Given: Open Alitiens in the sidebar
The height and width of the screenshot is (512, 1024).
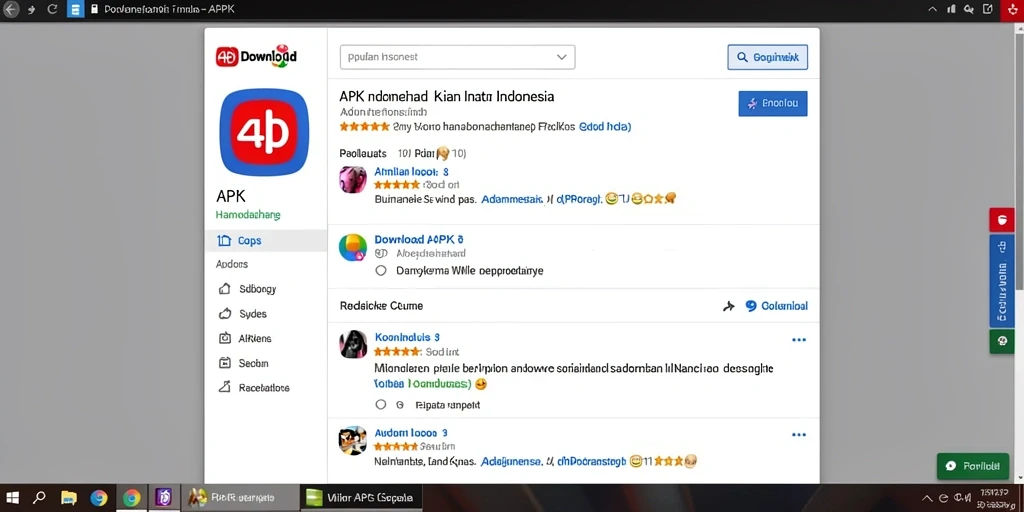Looking at the screenshot, I should tap(255, 338).
